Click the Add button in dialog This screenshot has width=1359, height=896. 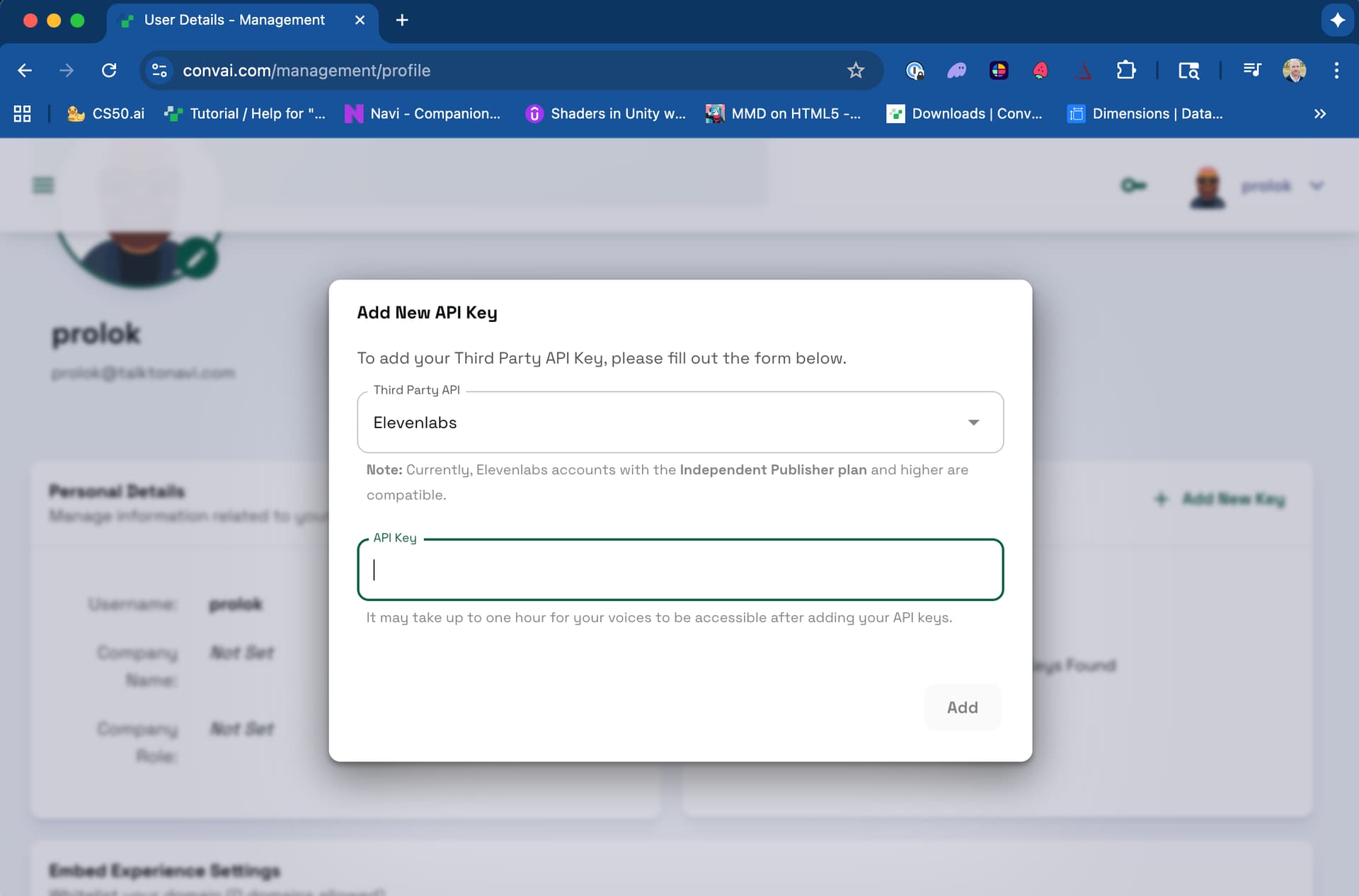tap(962, 707)
